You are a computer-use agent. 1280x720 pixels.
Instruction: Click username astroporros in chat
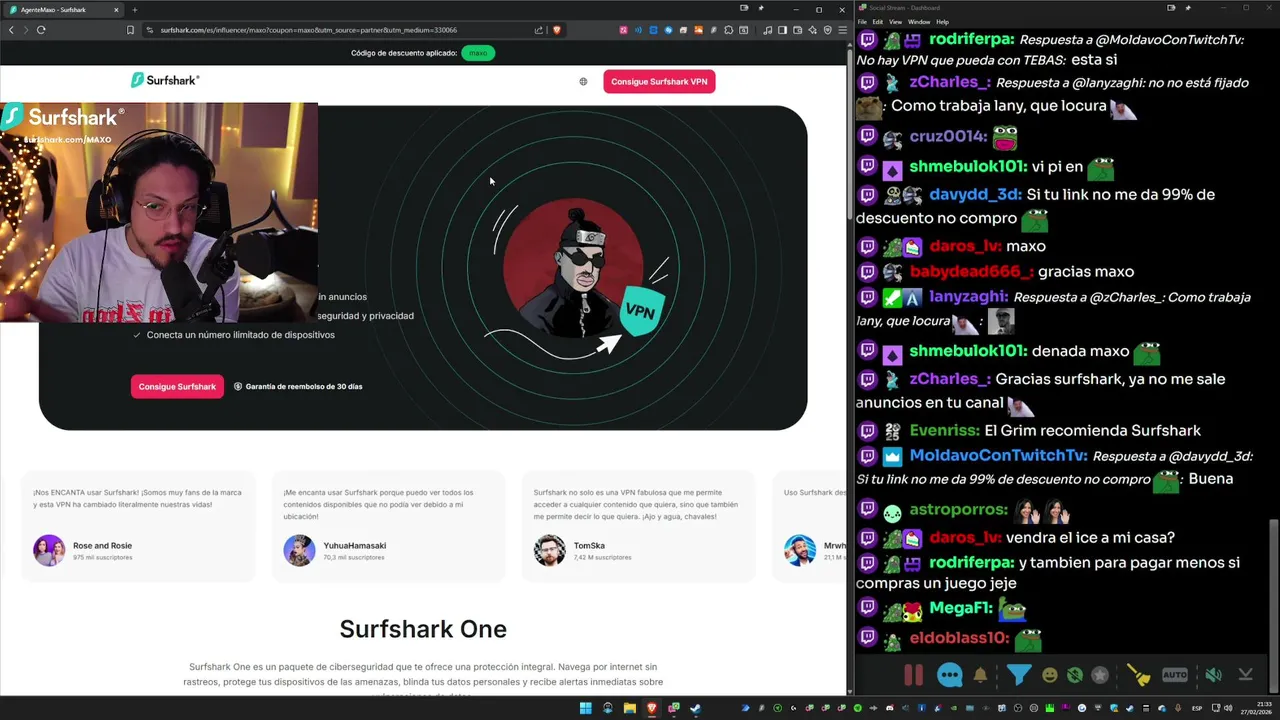[x=957, y=511]
